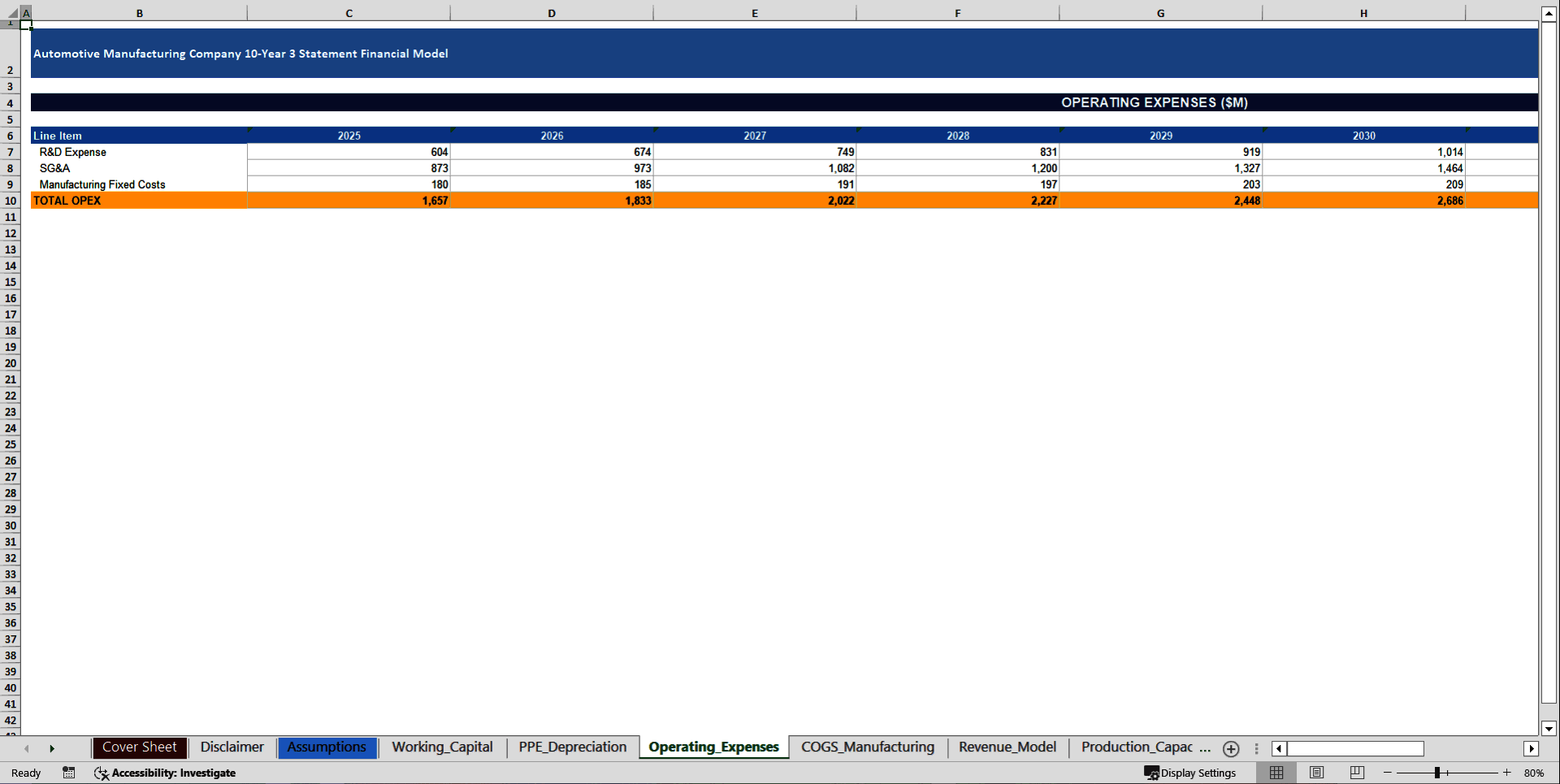
Task: Switch to Normal view in status bar
Action: (x=1276, y=773)
